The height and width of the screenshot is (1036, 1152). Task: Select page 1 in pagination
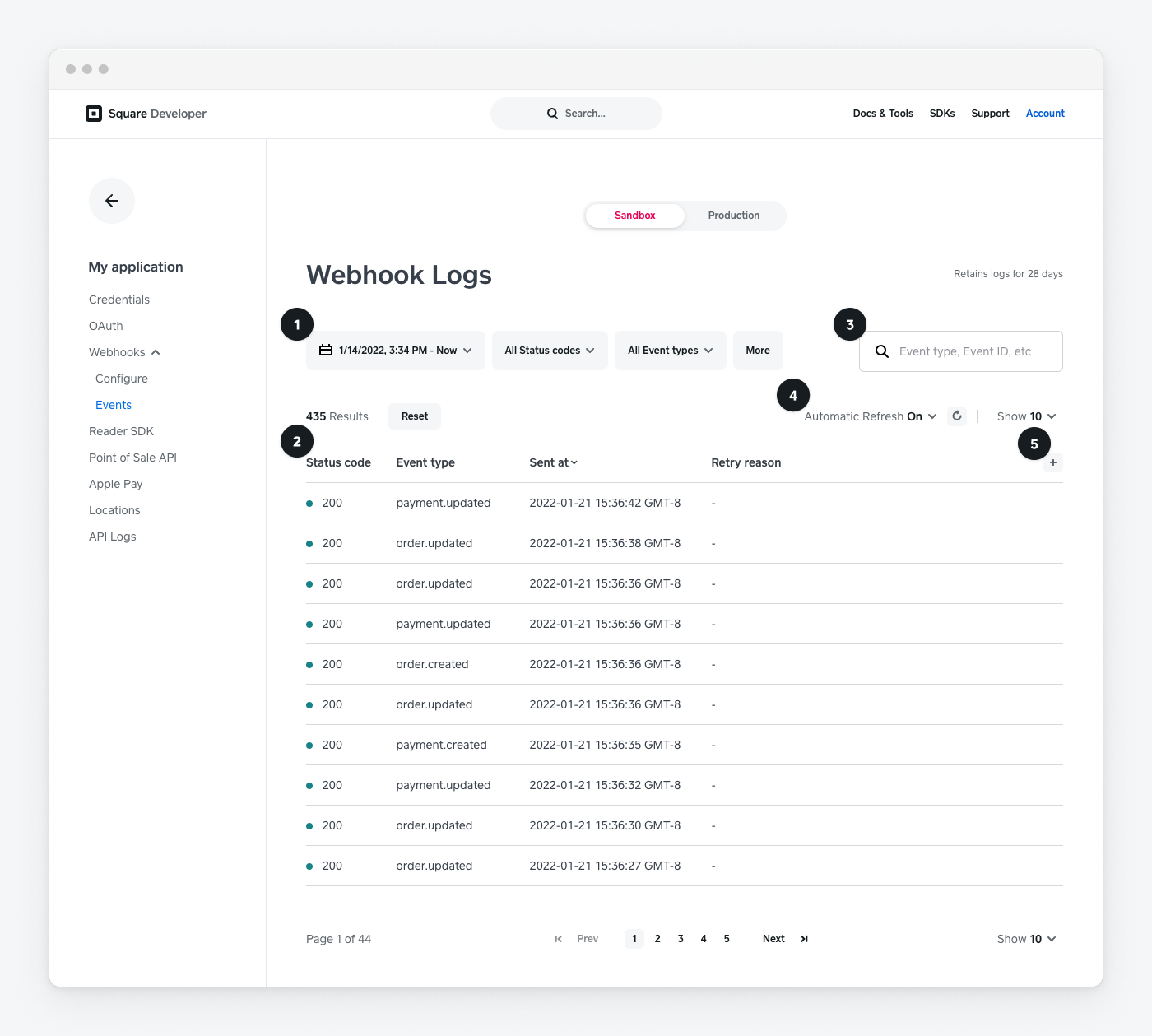[634, 939]
